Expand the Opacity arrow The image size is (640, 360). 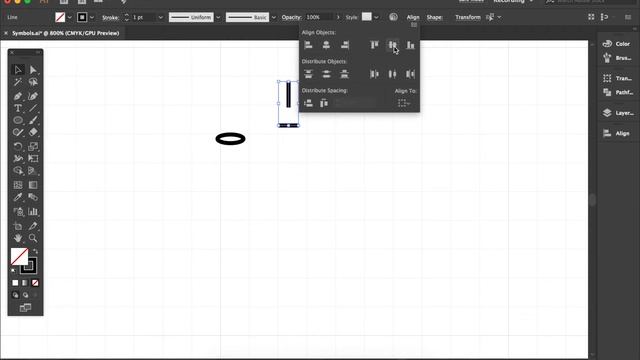(338, 18)
